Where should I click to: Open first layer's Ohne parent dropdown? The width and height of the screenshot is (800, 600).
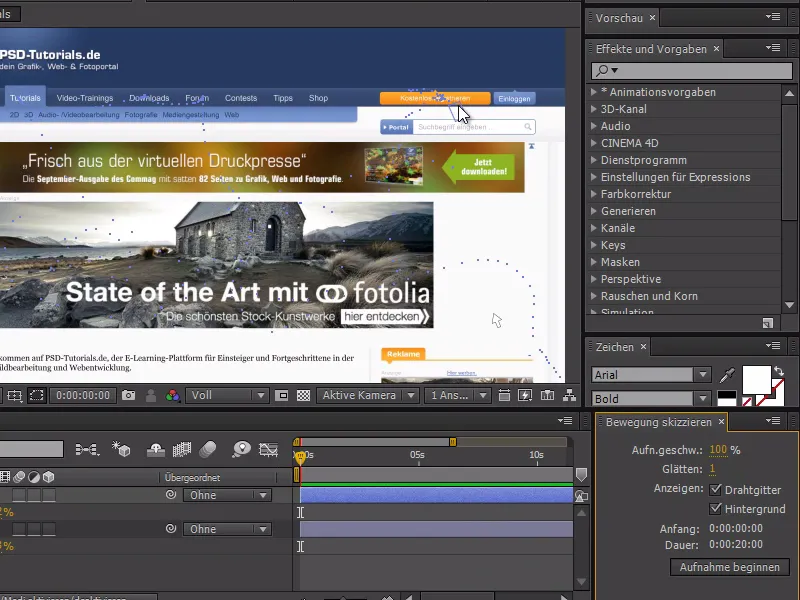click(228, 495)
